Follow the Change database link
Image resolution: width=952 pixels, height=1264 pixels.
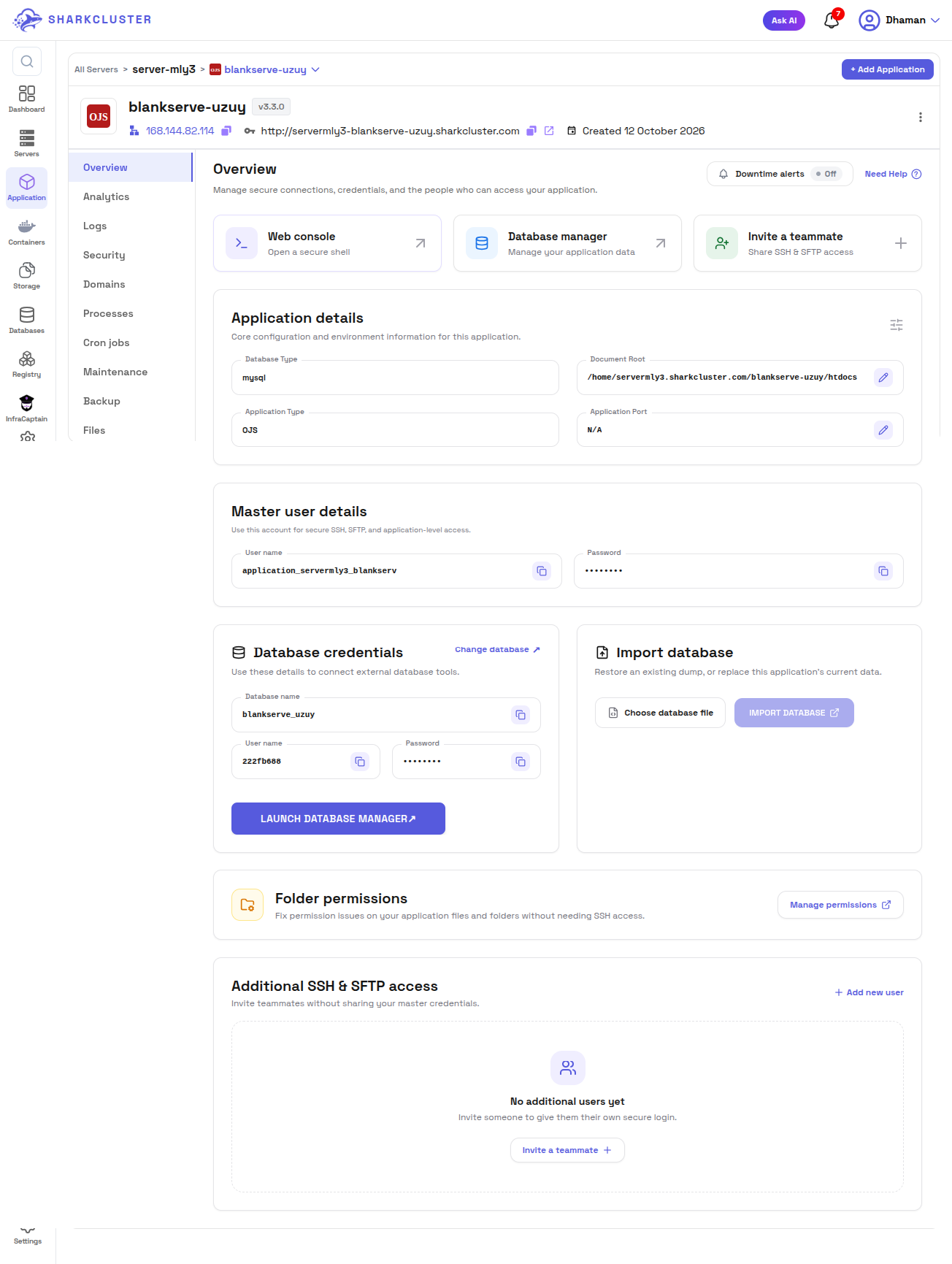[x=498, y=649]
